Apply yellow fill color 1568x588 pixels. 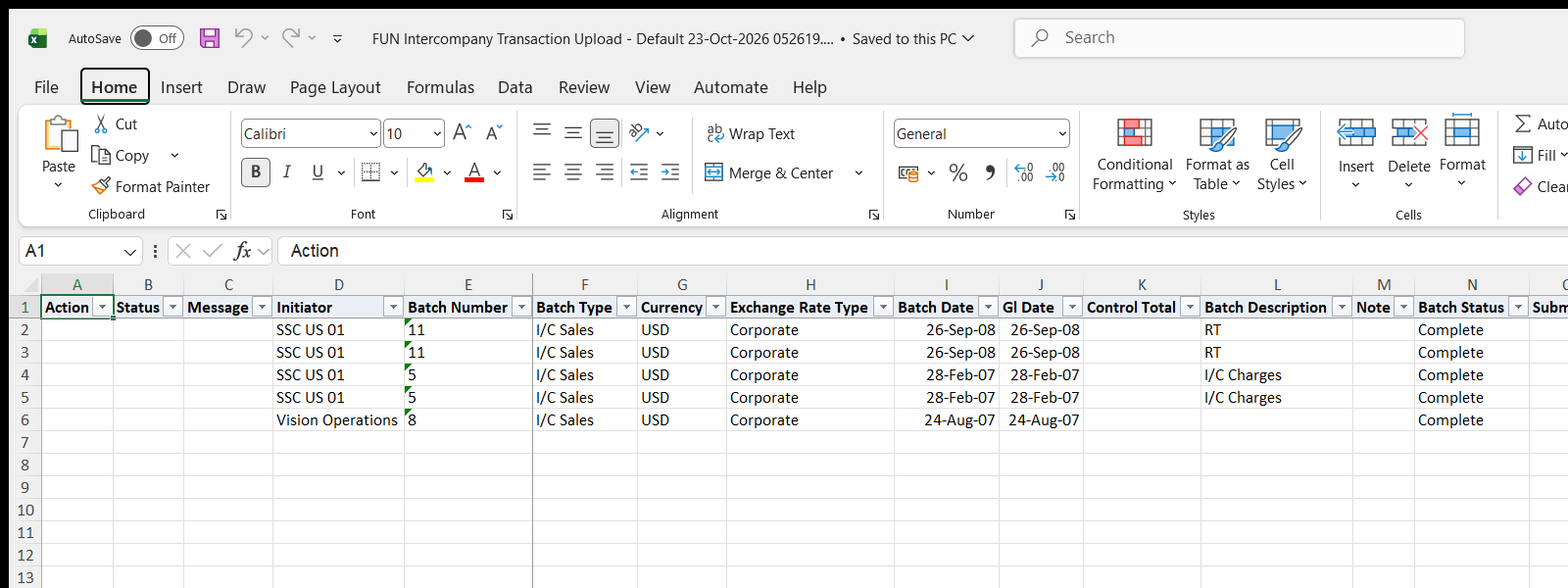point(424,172)
